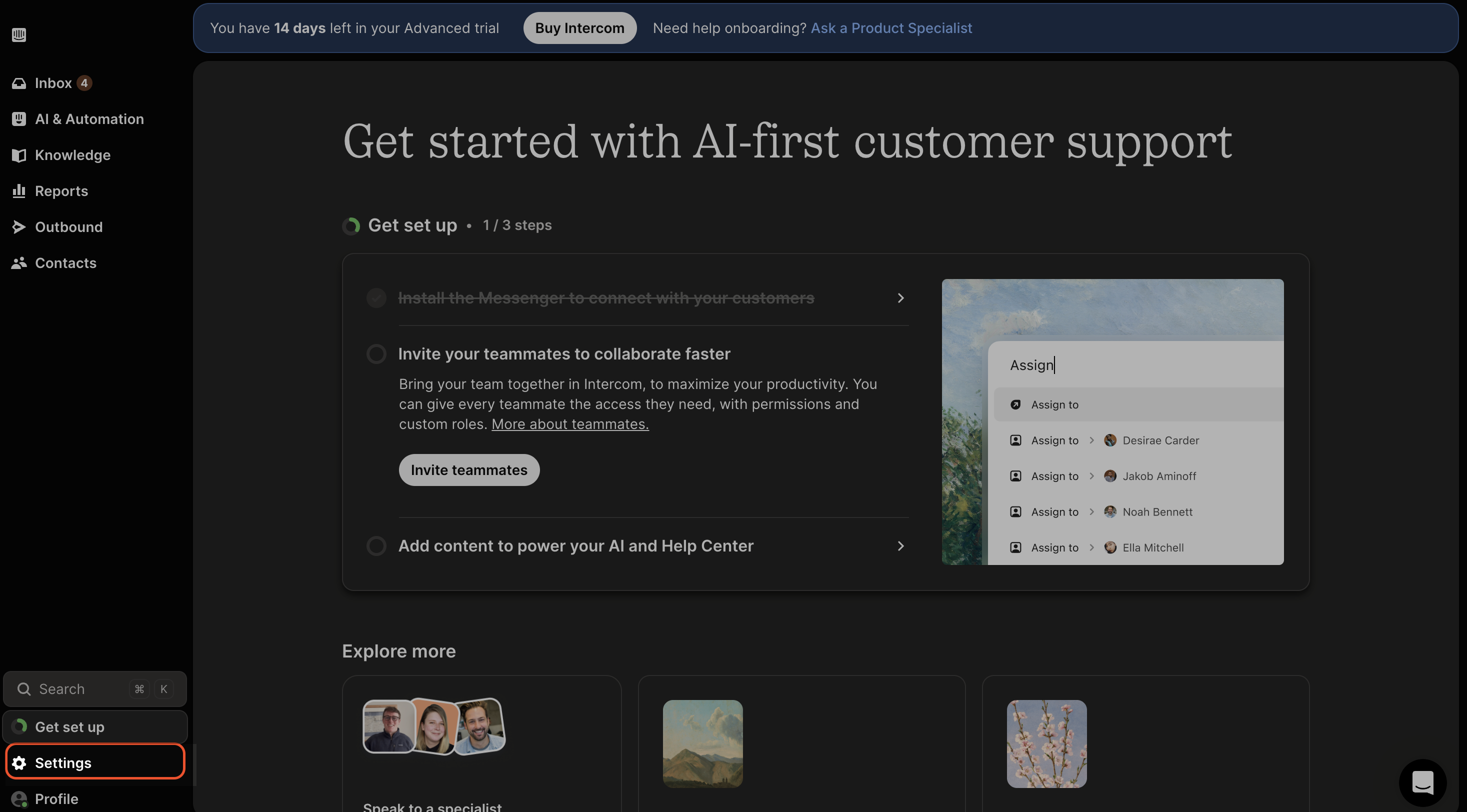The image size is (1467, 812).
Task: Expand the Install the Messenger step chevron
Action: [x=900, y=298]
